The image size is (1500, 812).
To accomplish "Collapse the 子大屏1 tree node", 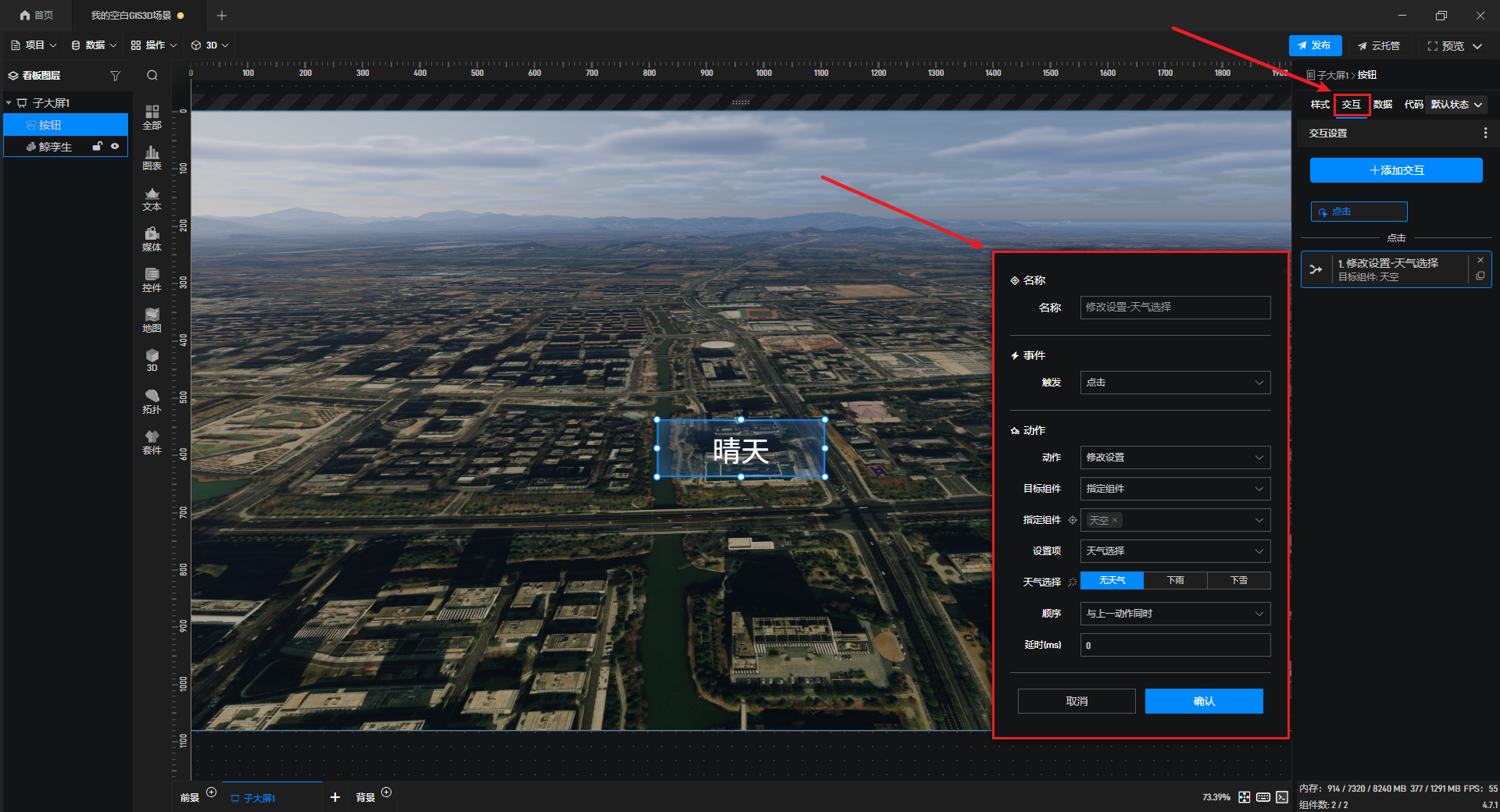I will click(9, 103).
